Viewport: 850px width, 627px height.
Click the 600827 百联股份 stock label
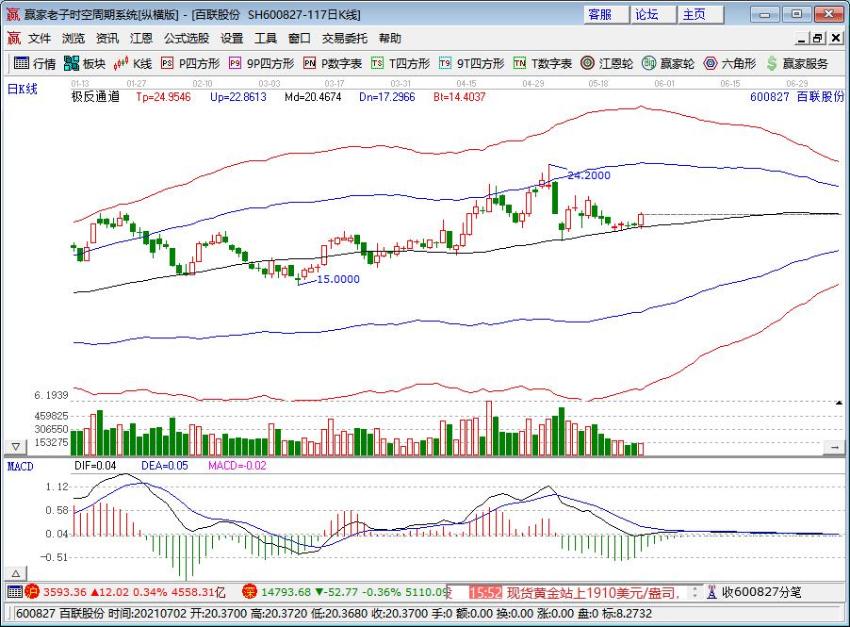[x=797, y=97]
